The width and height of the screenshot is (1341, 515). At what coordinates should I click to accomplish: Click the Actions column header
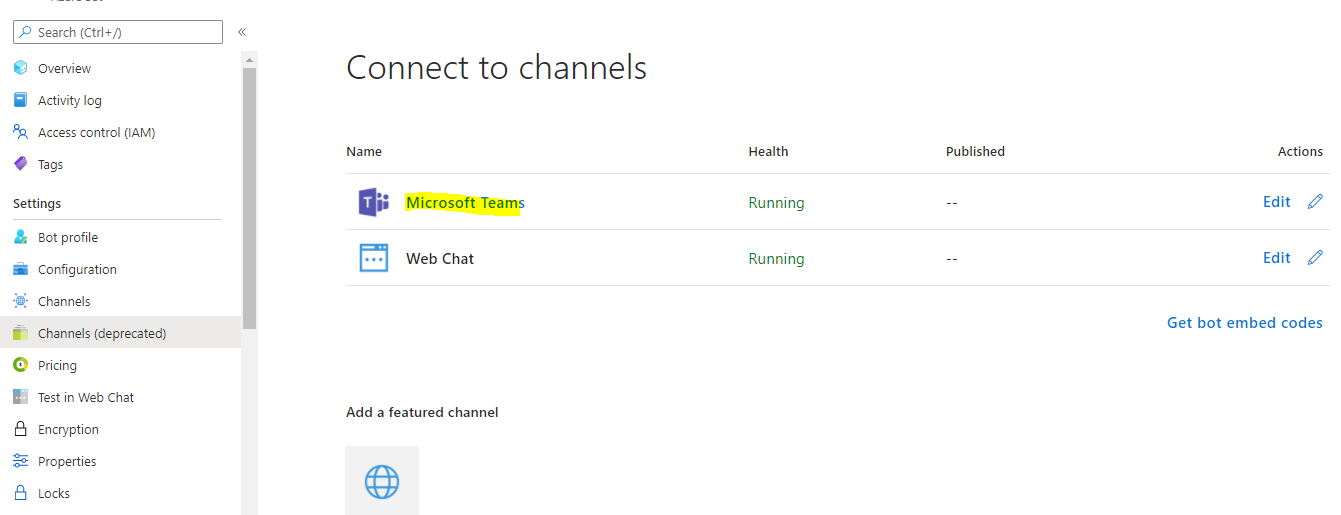[x=1300, y=152]
